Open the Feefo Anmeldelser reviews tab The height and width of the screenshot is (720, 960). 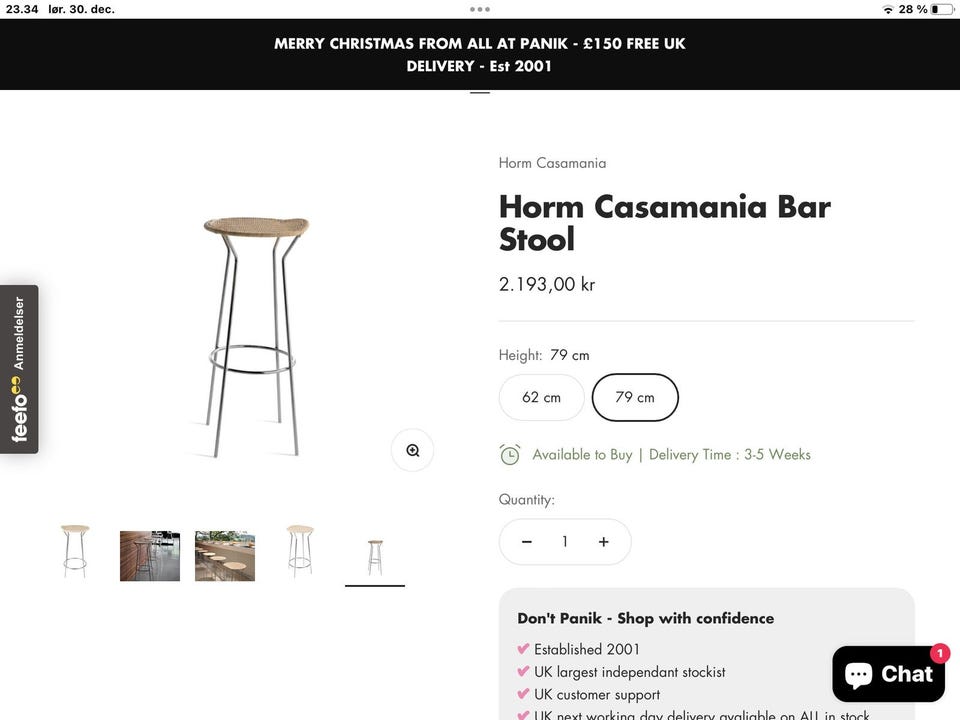pyautogui.click(x=19, y=369)
